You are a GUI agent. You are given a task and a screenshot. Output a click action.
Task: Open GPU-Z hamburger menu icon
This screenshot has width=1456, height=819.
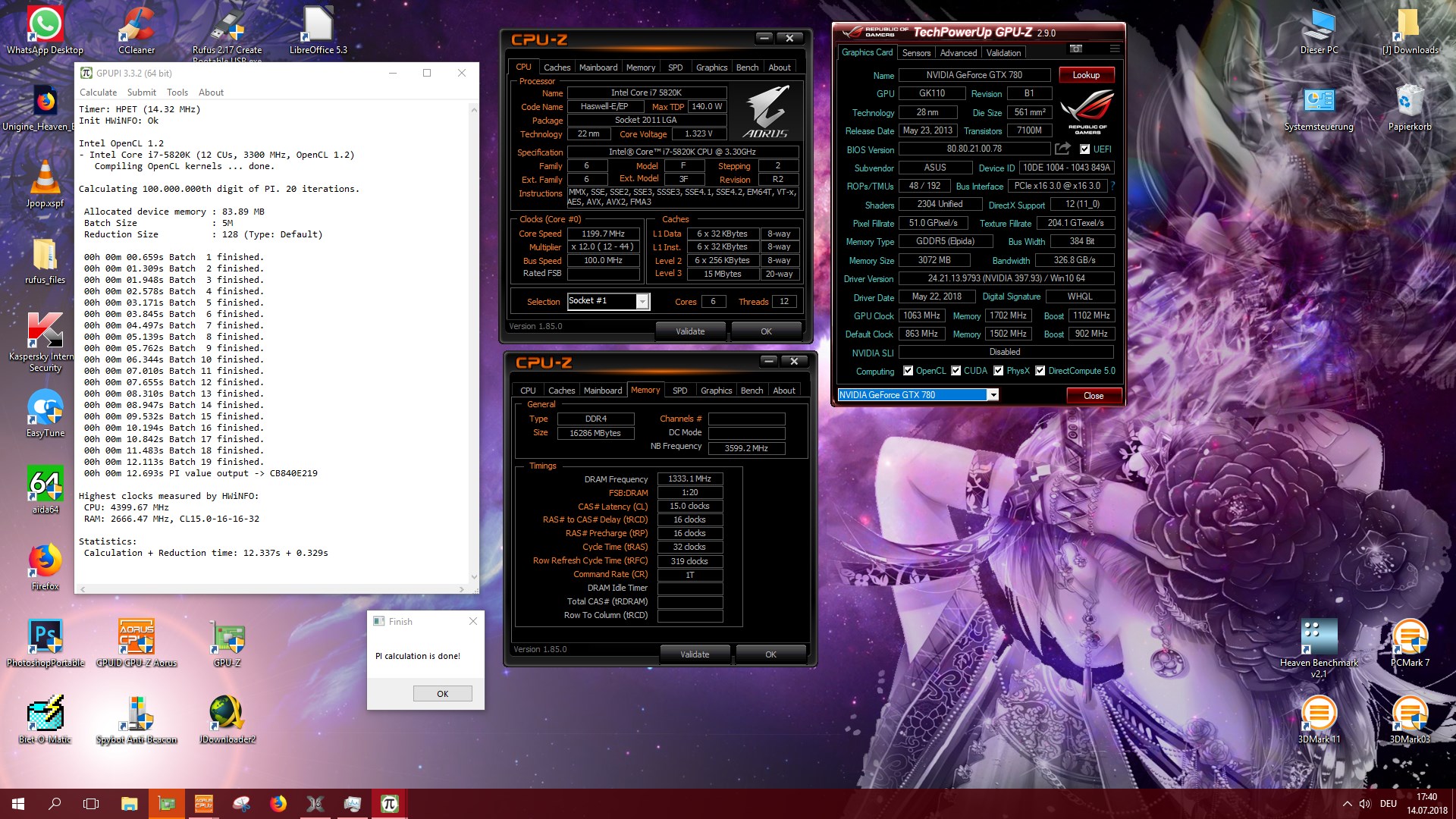[1114, 49]
